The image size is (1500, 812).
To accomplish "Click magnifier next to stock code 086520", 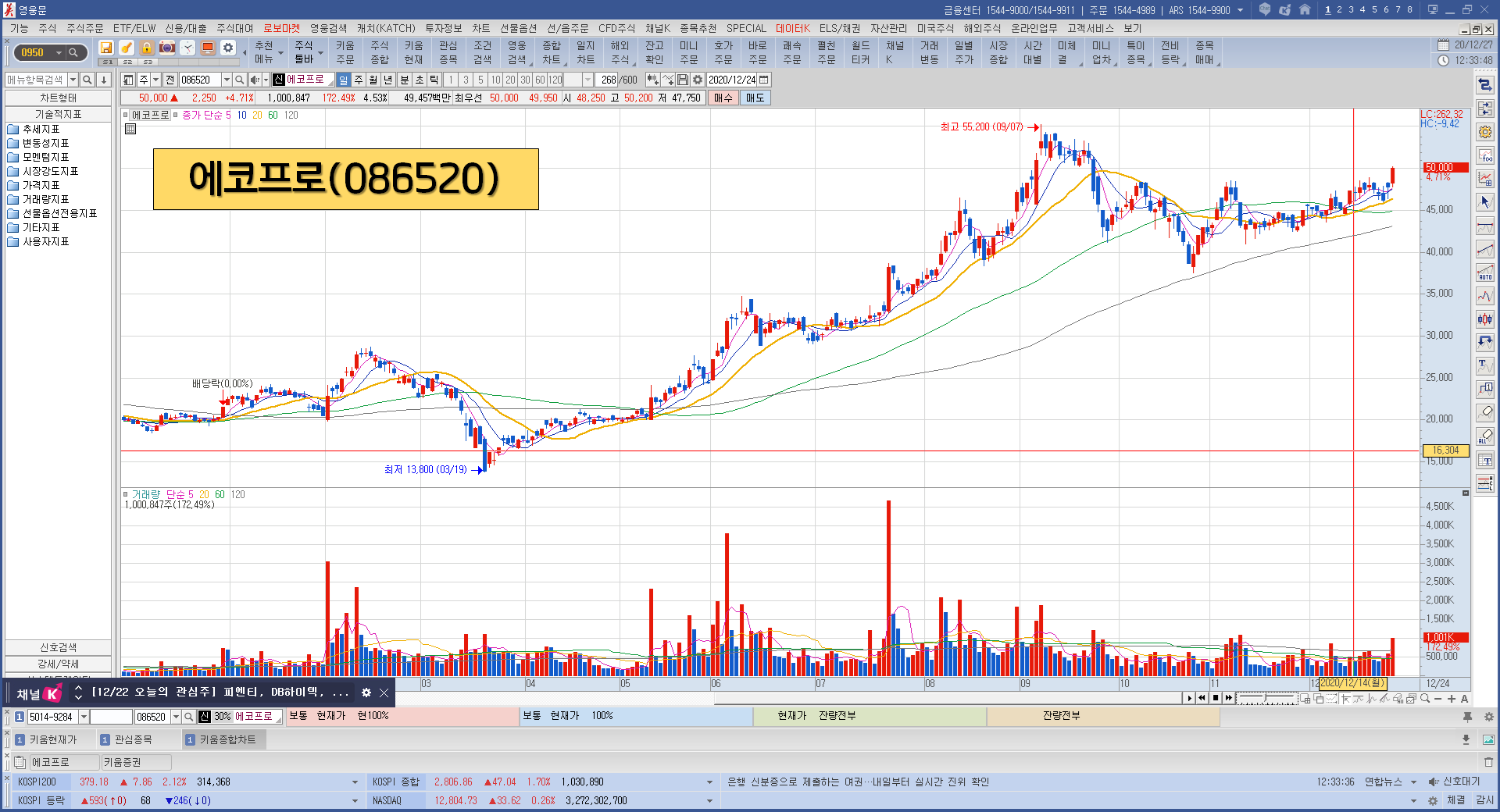I will pyautogui.click(x=240, y=80).
